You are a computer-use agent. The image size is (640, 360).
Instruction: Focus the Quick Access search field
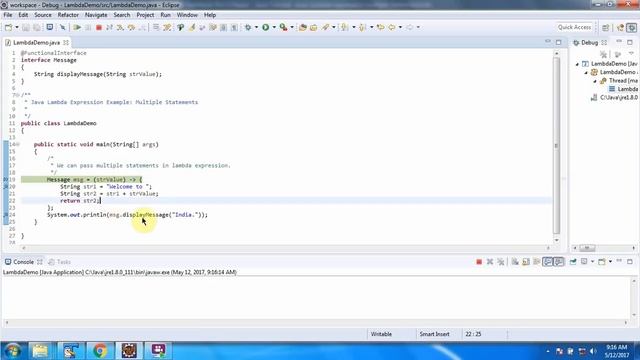point(574,27)
